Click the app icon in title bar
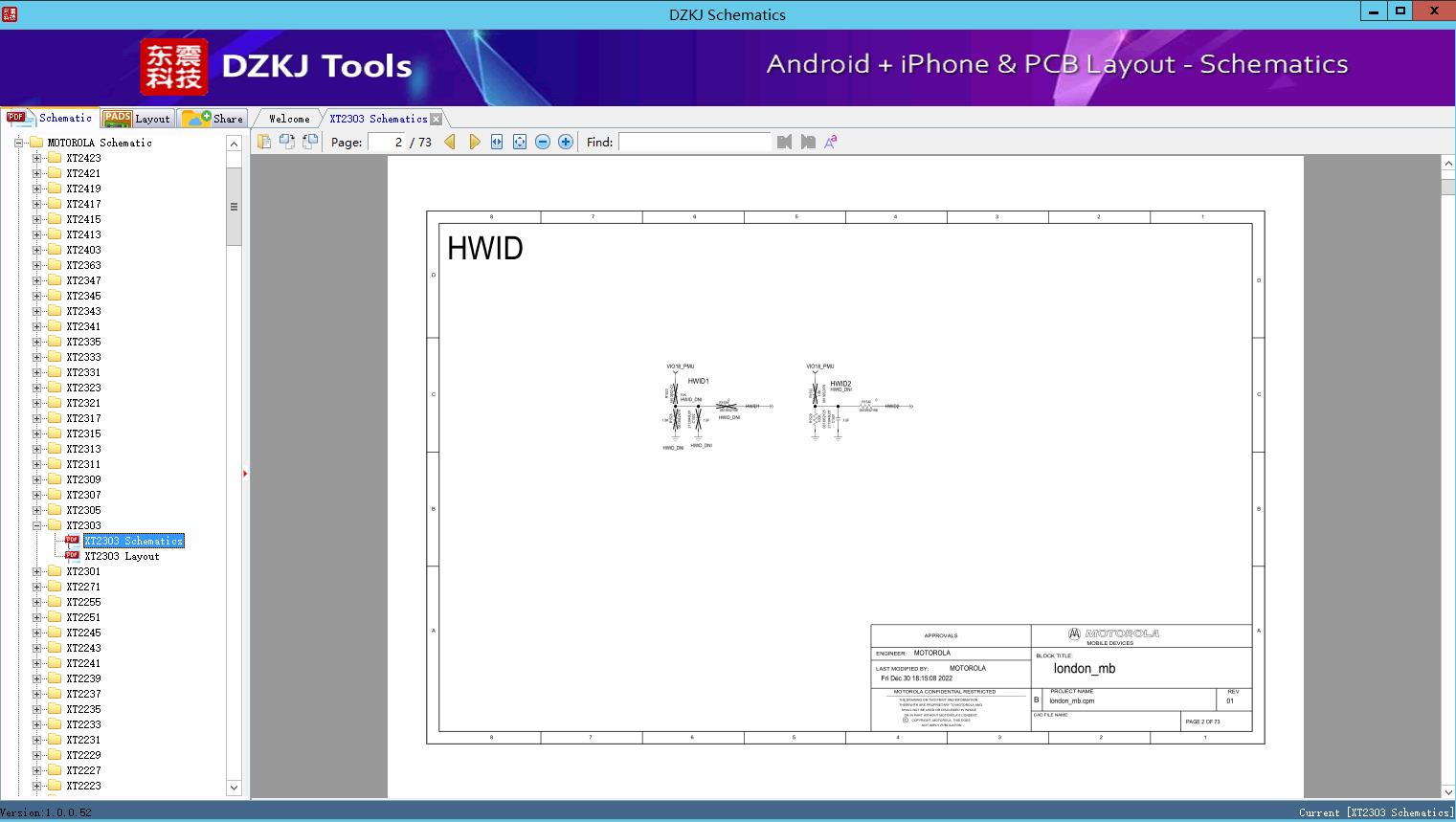This screenshot has width=1456, height=822. pos(10,13)
